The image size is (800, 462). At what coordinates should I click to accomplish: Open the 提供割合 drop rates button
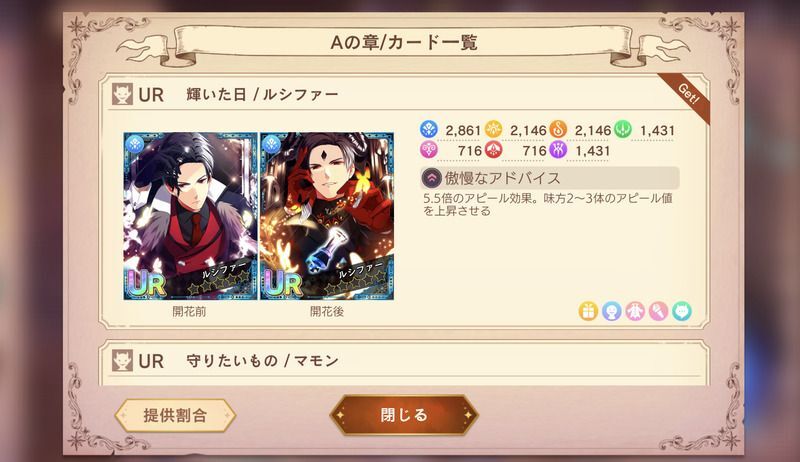(x=175, y=415)
